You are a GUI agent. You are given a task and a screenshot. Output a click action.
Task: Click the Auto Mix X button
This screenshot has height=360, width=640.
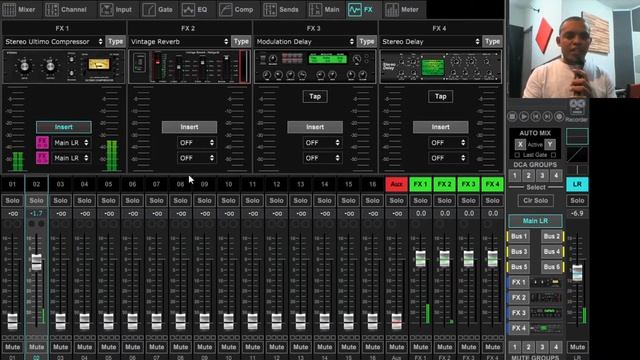[520, 144]
